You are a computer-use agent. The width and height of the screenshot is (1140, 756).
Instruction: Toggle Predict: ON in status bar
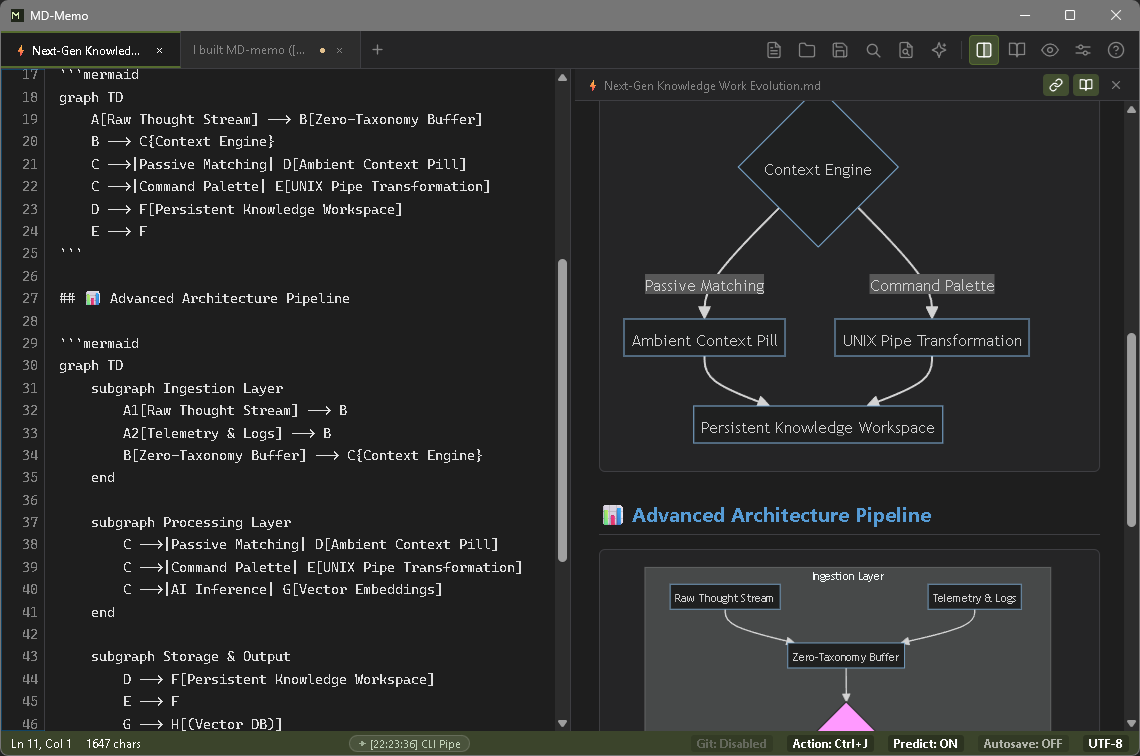[925, 744]
